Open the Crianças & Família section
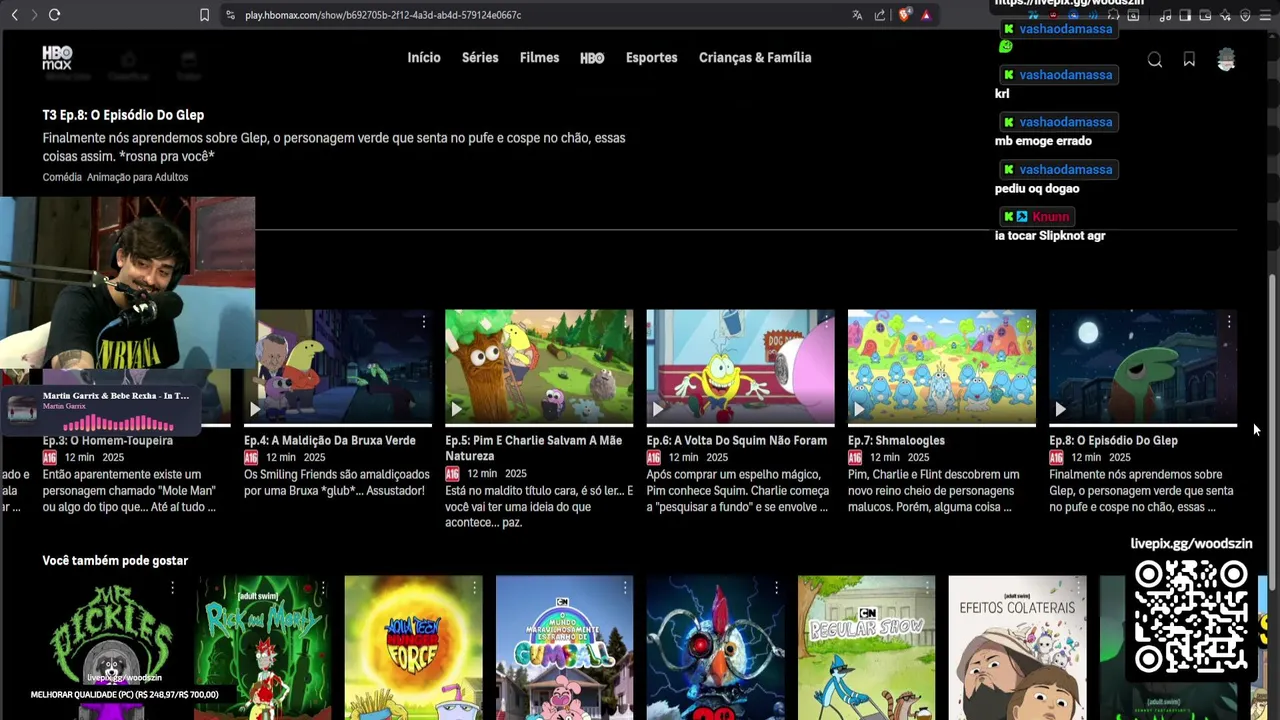The image size is (1280, 720). tap(755, 57)
